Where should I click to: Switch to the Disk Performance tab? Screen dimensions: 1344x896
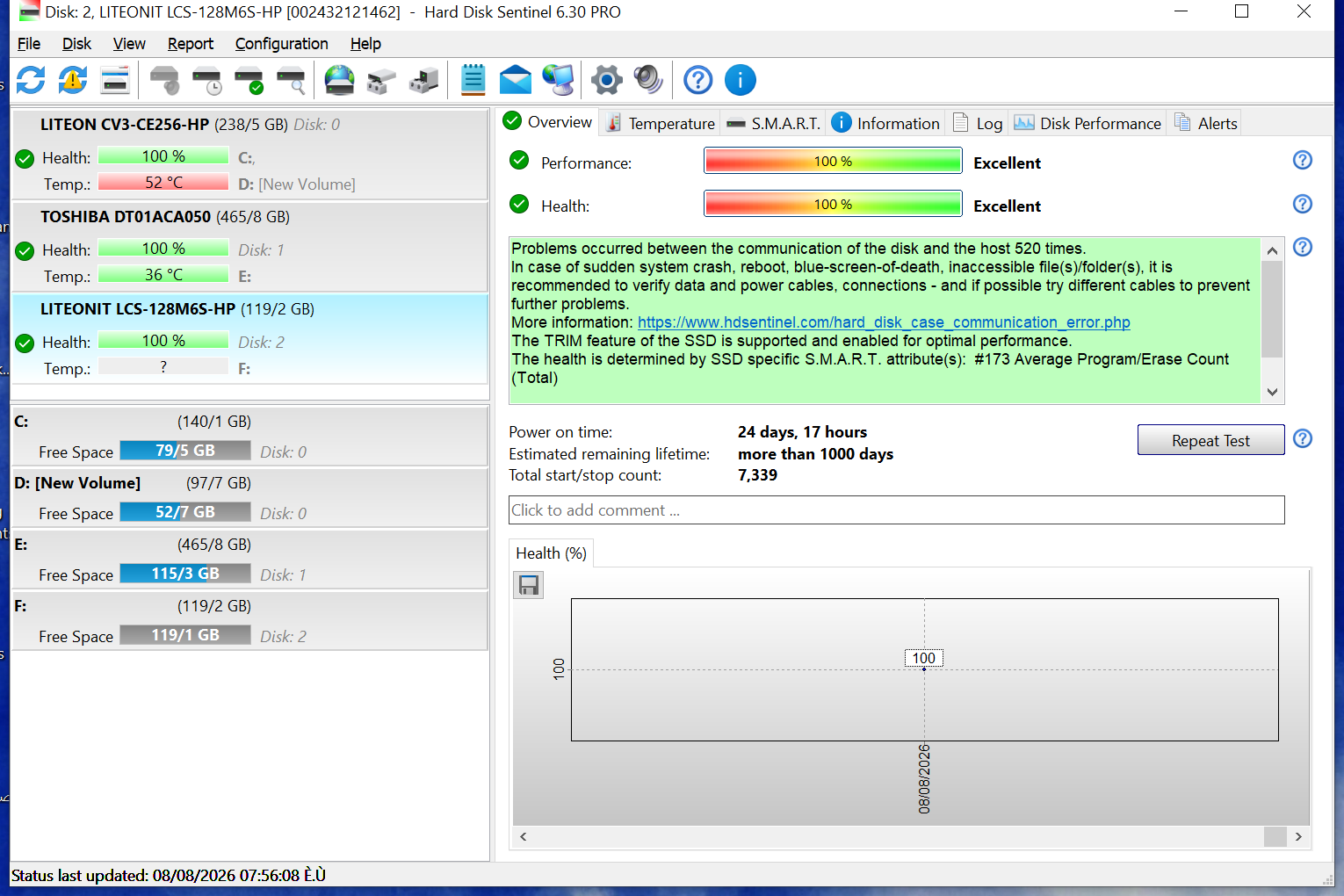point(1087,123)
